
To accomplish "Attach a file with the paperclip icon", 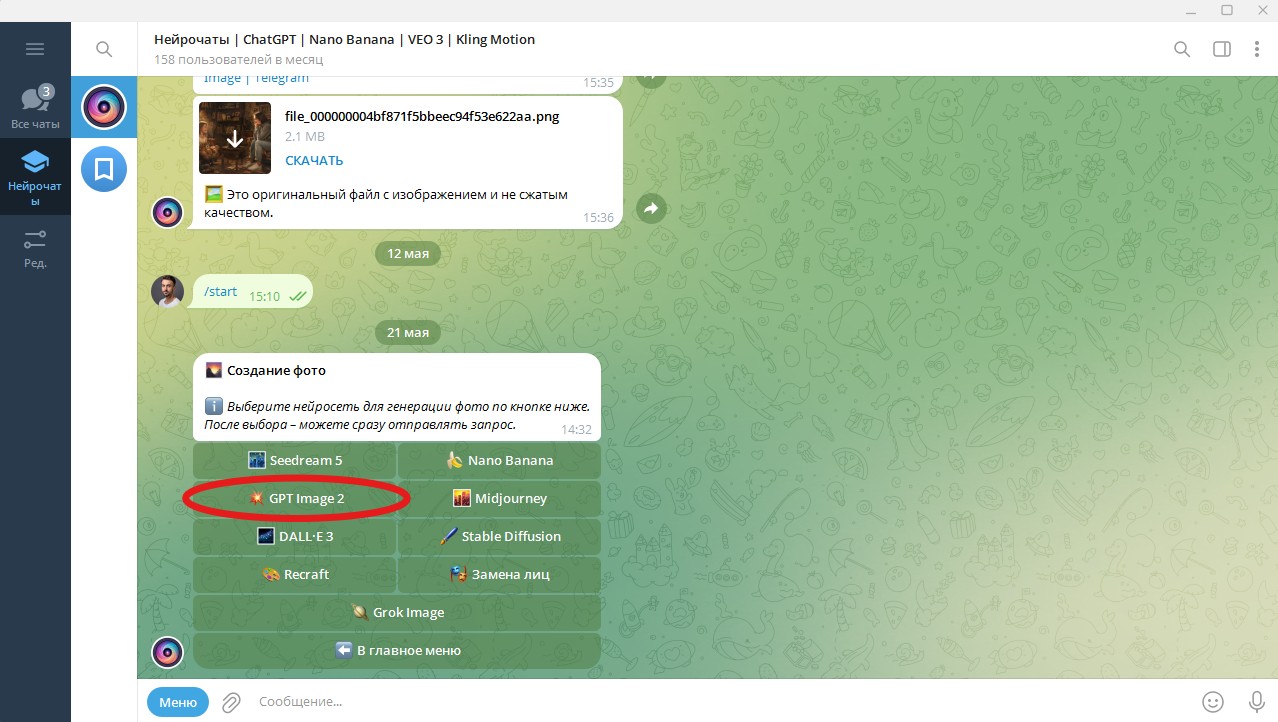I will click(x=231, y=702).
